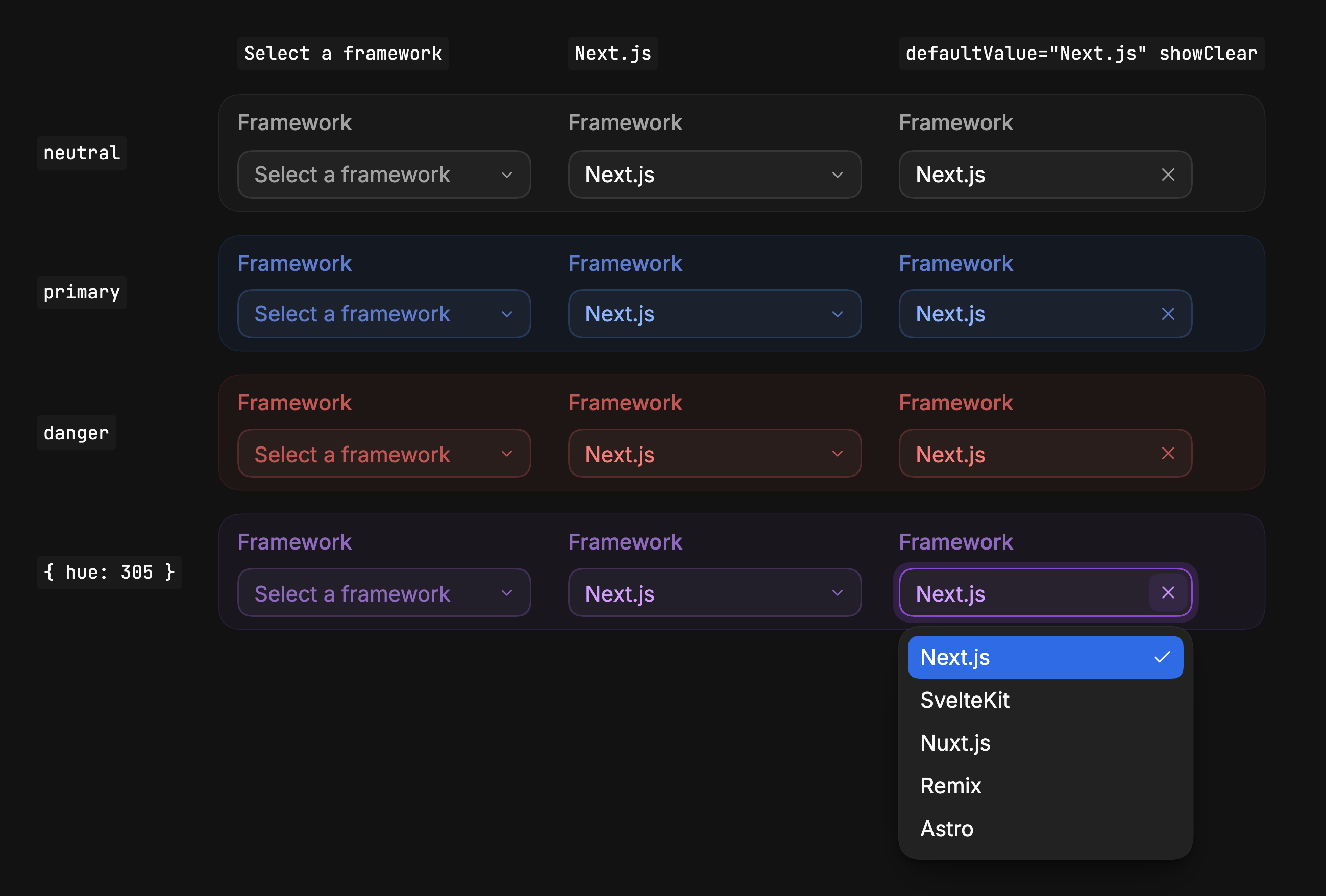Click the 'defaultValue="Next.js" showClear' column header

1081,54
